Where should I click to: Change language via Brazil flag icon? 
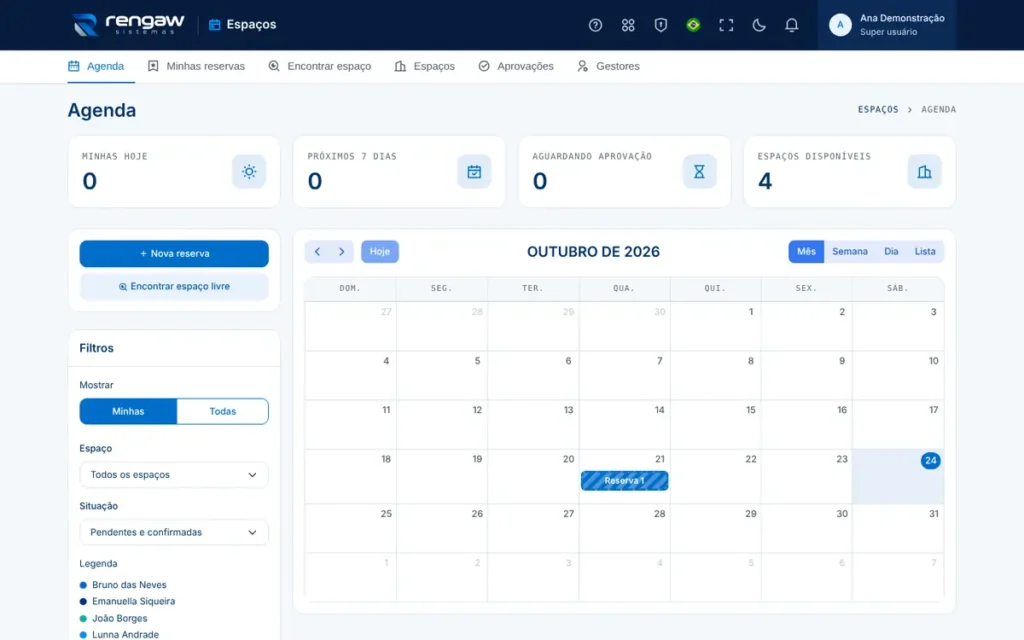tap(693, 25)
